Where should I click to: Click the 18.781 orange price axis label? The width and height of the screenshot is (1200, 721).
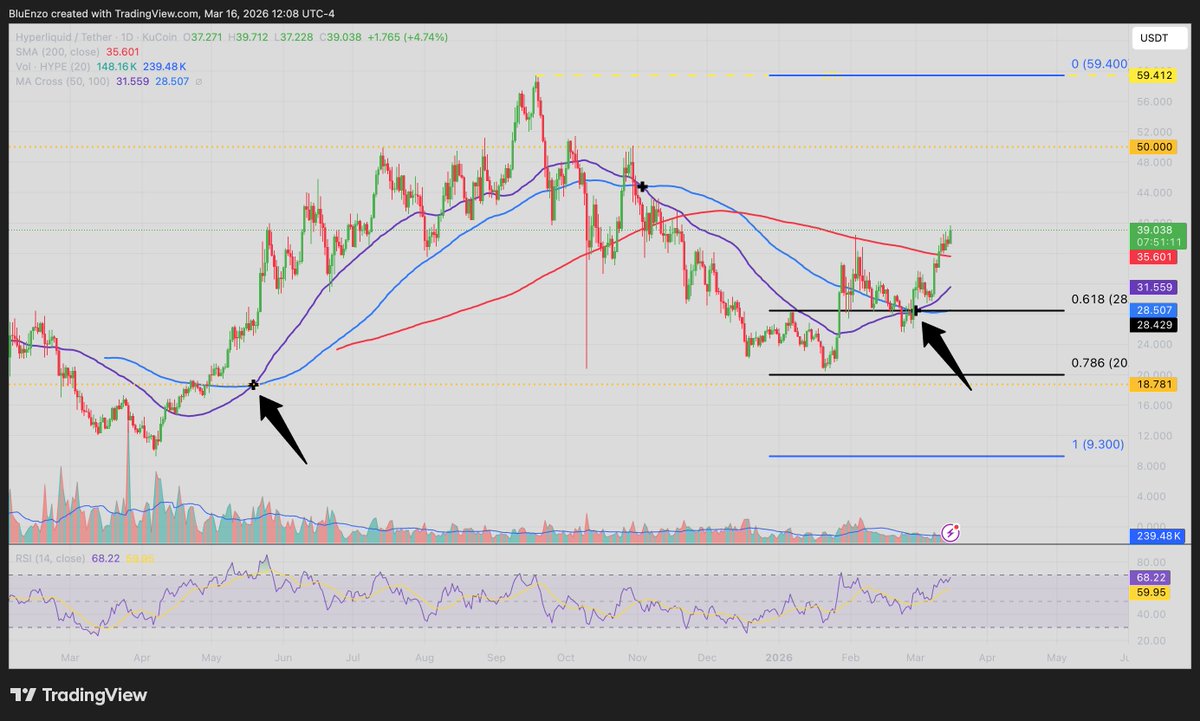click(1152, 384)
